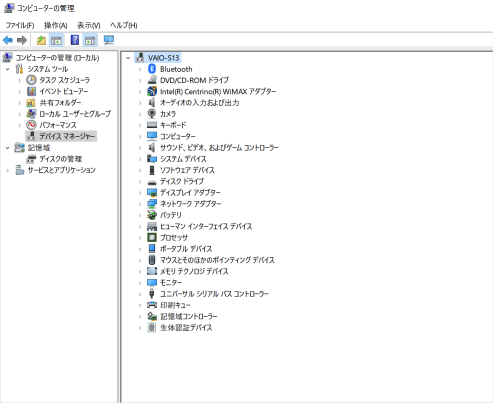
Task: Toggle the console tree pane toolbar button
Action: point(56,40)
